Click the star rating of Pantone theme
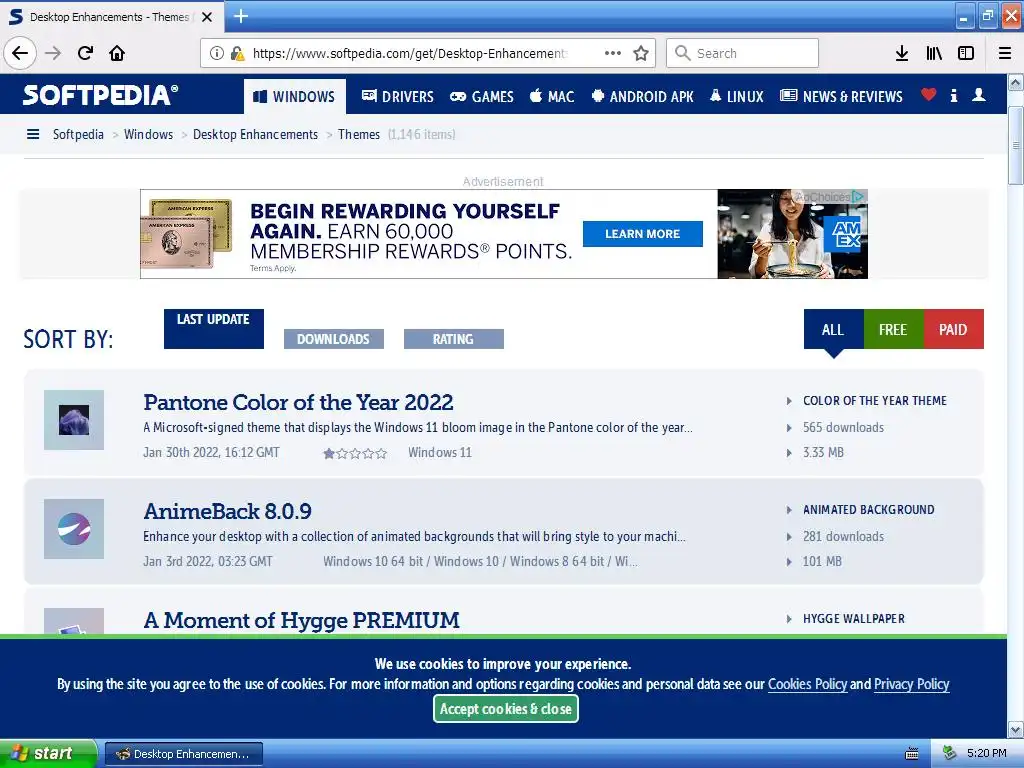This screenshot has height=768, width=1024. coord(355,453)
